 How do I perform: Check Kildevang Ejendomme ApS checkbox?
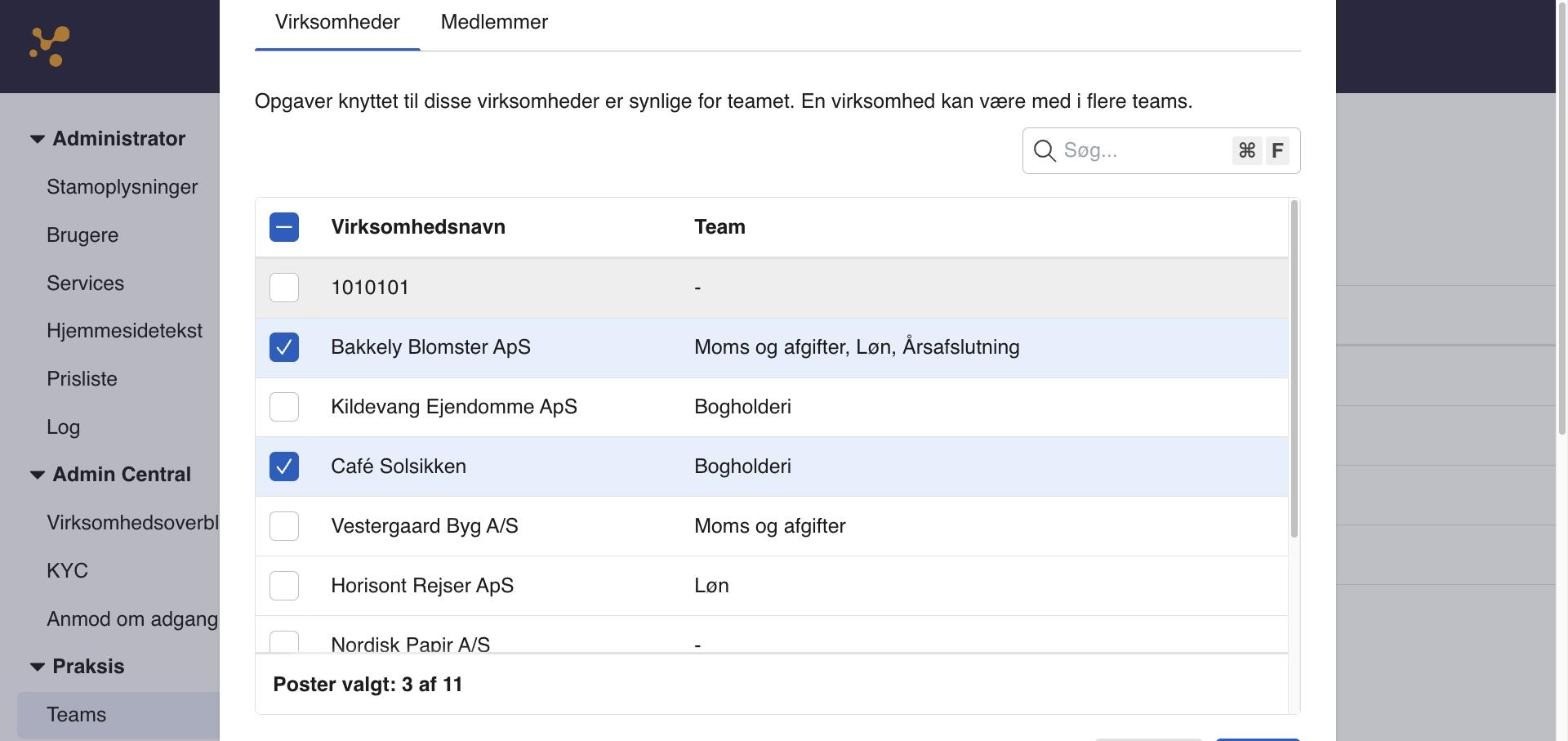pyautogui.click(x=284, y=407)
